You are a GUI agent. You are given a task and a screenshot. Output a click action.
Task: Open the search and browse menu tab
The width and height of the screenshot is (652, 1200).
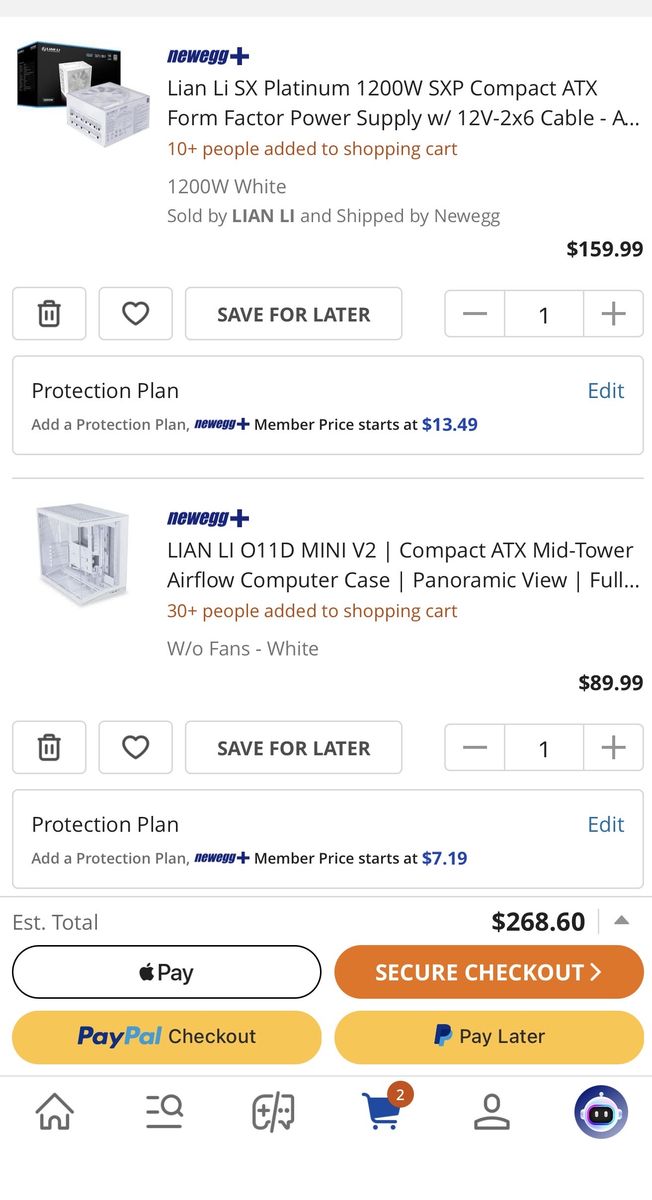pyautogui.click(x=164, y=1111)
